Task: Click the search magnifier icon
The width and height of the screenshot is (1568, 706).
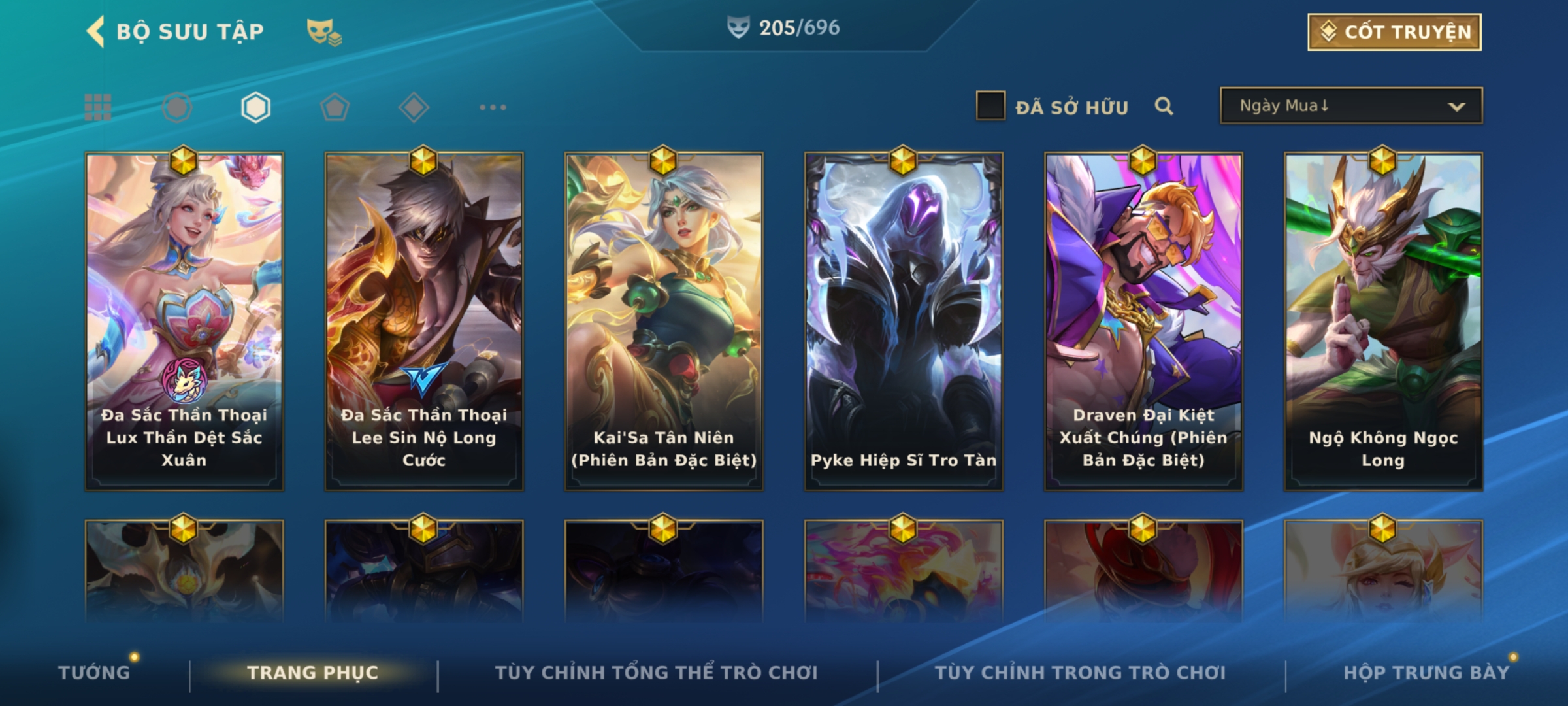Action: (1164, 106)
